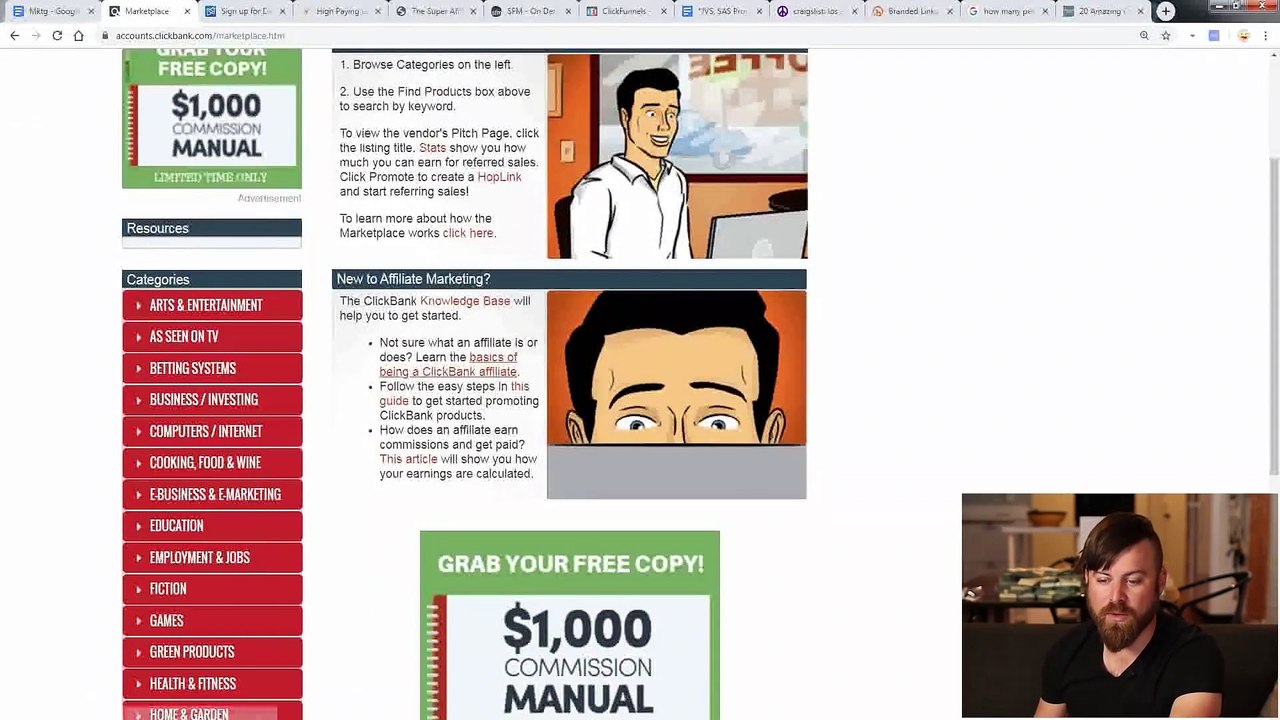Click the large Grab Your Free Copy banner

pos(570,625)
